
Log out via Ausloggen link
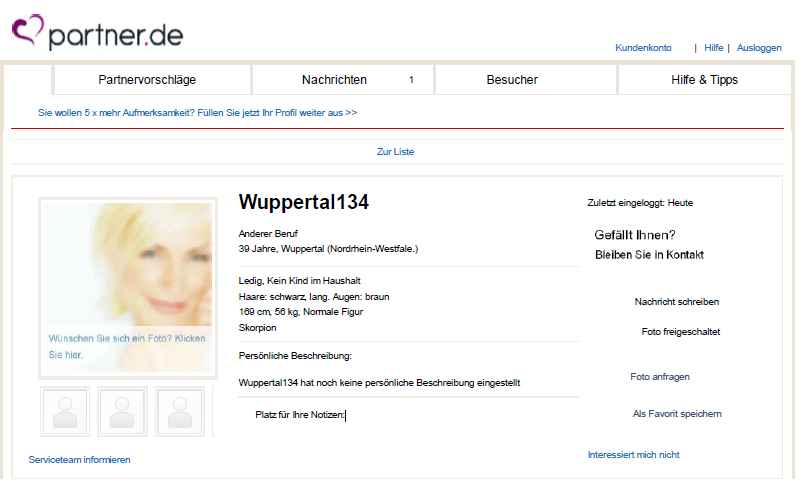759,47
